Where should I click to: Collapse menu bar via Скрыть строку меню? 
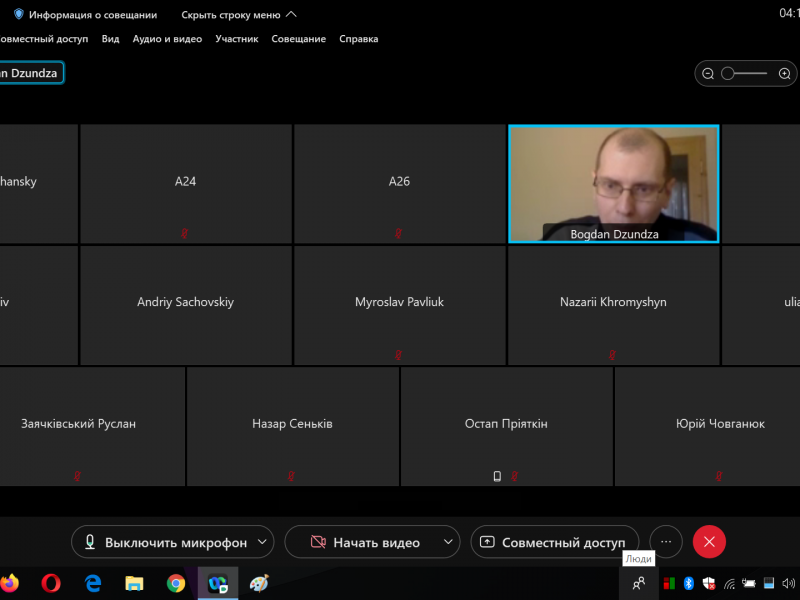(x=239, y=15)
